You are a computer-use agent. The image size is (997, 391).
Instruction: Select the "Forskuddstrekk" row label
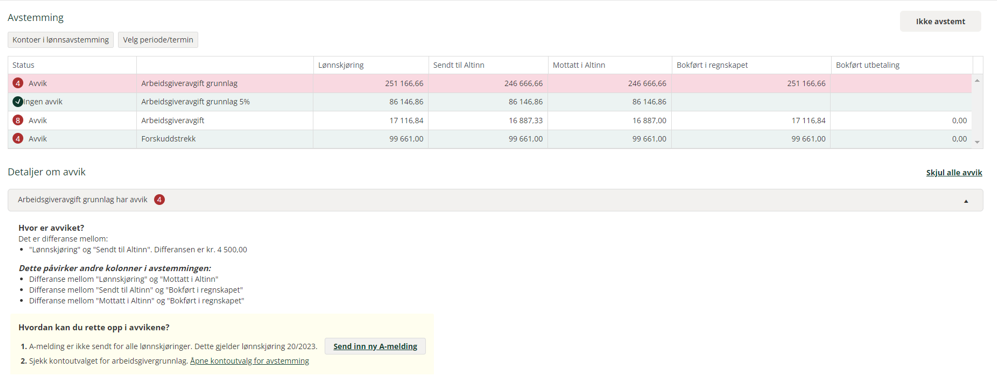[168, 139]
